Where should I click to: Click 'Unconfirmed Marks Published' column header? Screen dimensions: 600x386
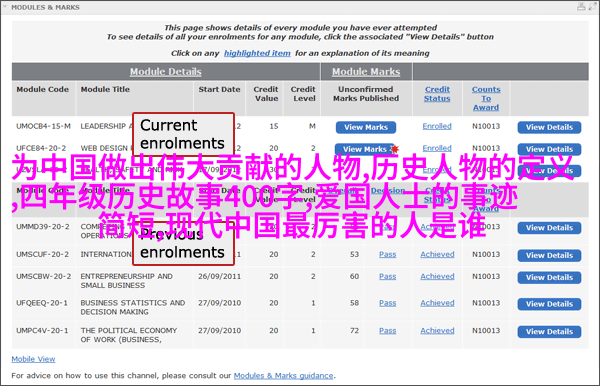coord(366,94)
